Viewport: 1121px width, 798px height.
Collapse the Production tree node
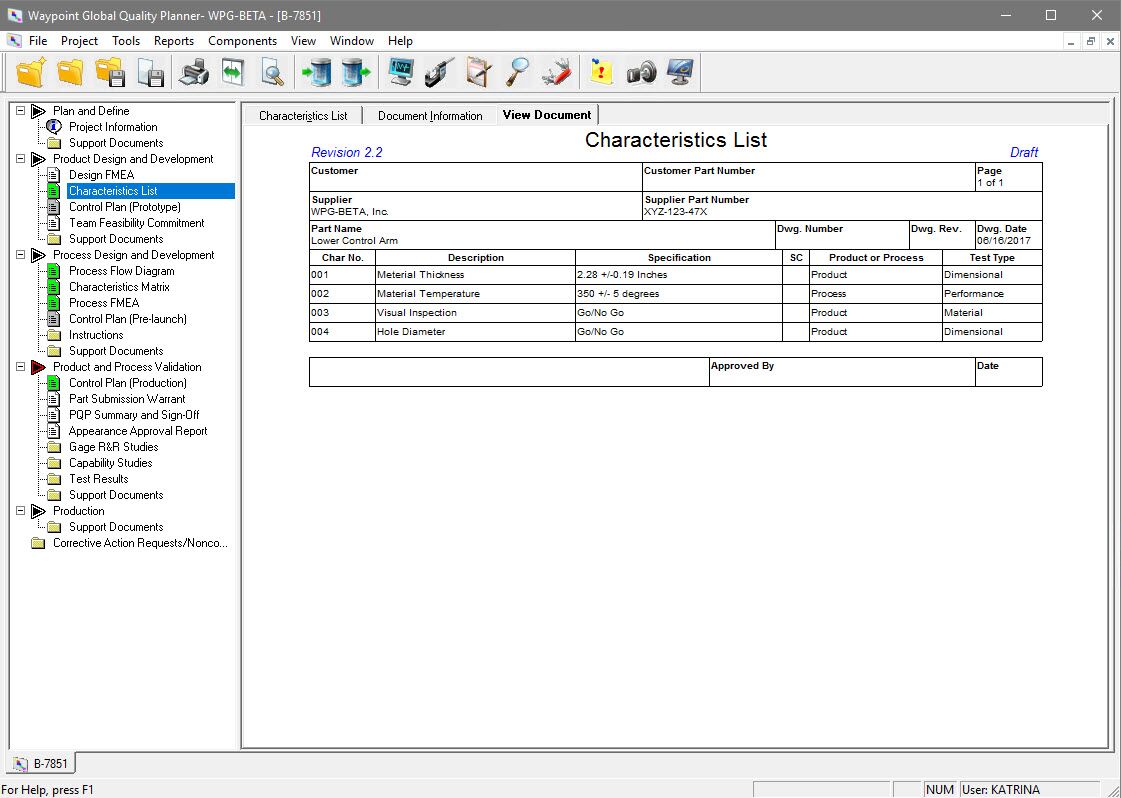tap(20, 511)
